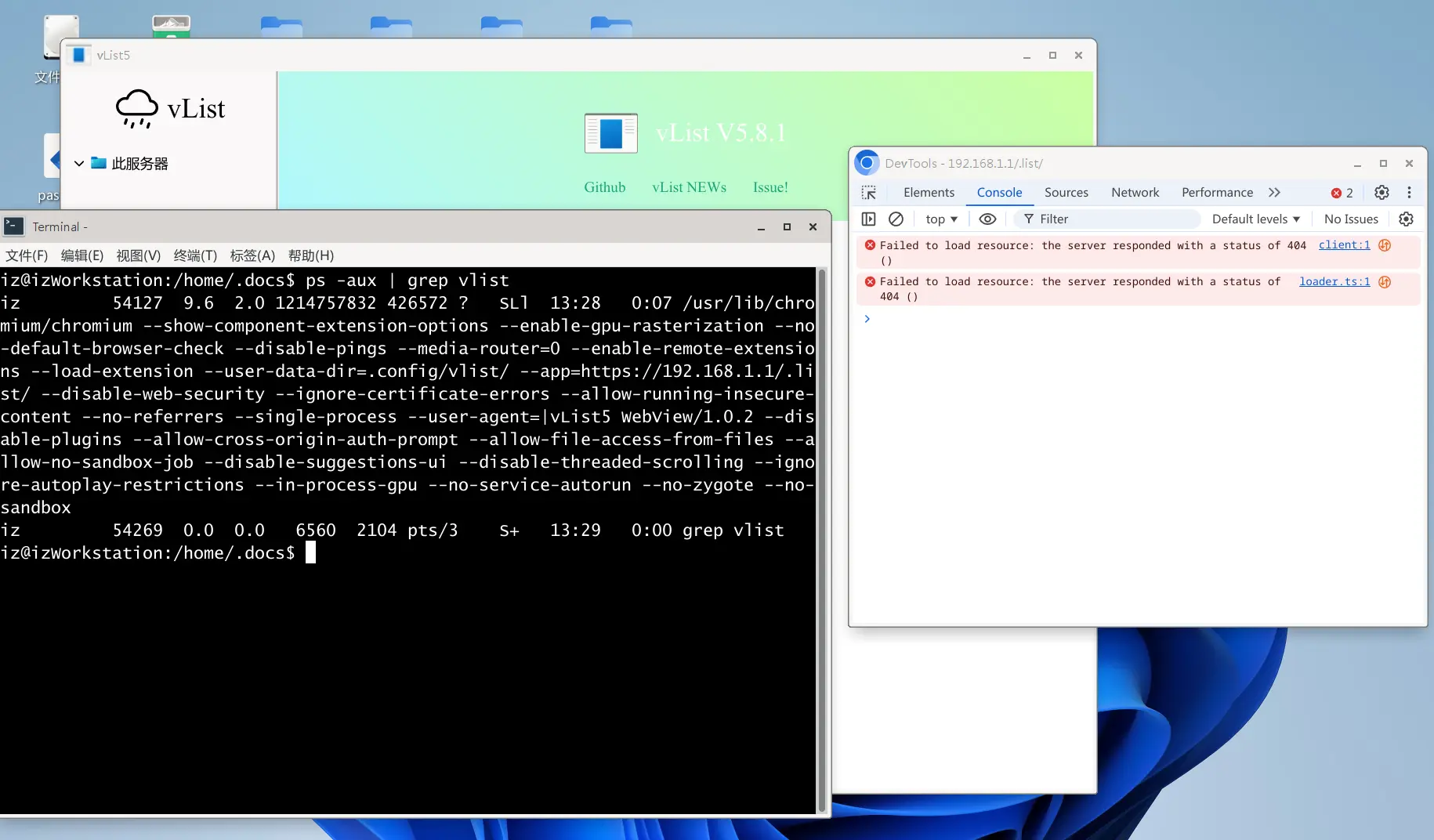This screenshot has height=840, width=1434.
Task: Click the vList5 window title icon
Action: pyautogui.click(x=78, y=56)
